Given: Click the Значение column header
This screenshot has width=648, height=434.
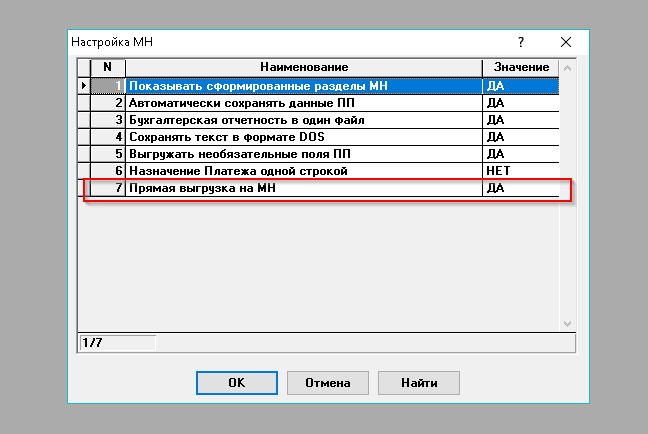Looking at the screenshot, I should [521, 67].
